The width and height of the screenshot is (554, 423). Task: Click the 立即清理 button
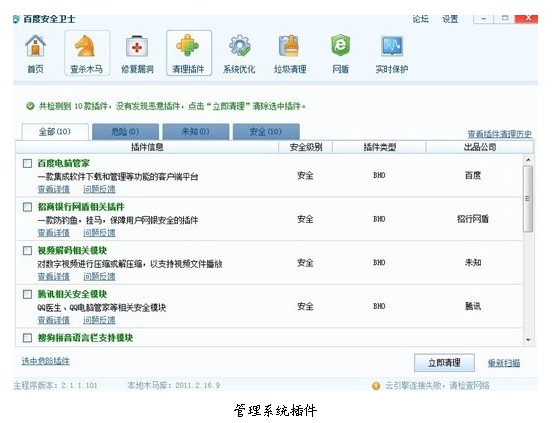click(x=444, y=363)
